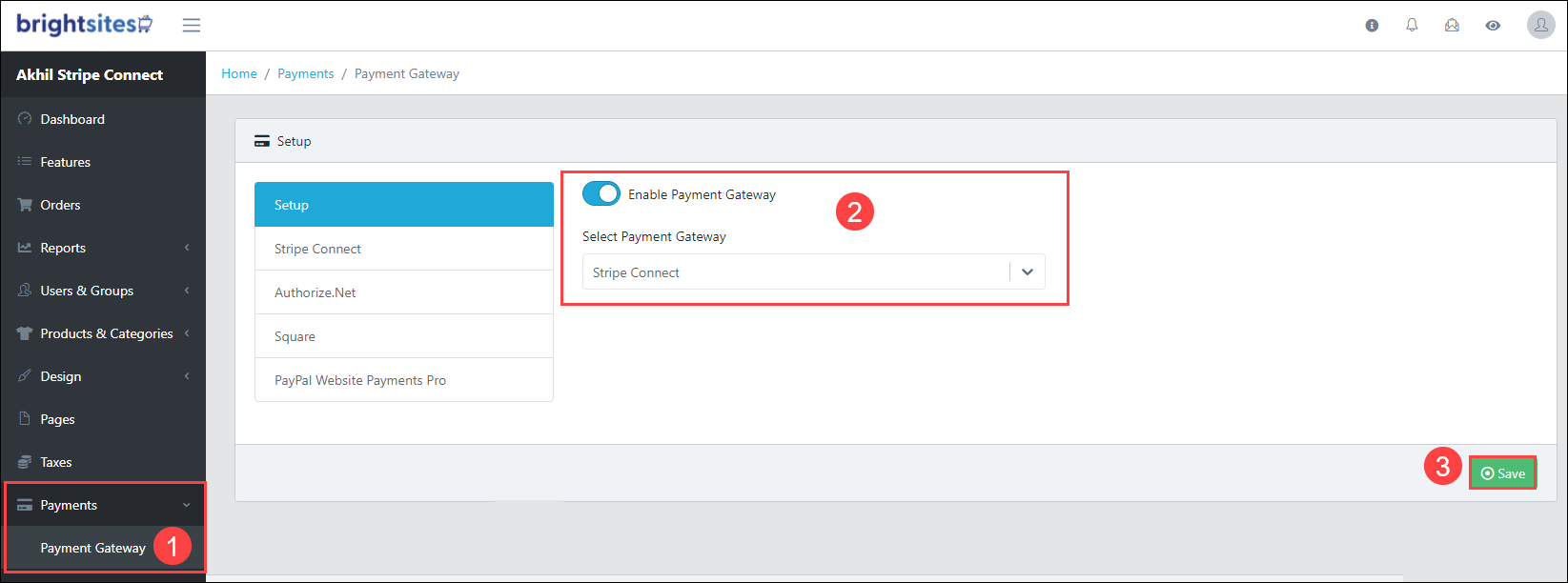Click the brightsites logo
Image resolution: width=1568 pixels, height=583 pixels.
[85, 25]
